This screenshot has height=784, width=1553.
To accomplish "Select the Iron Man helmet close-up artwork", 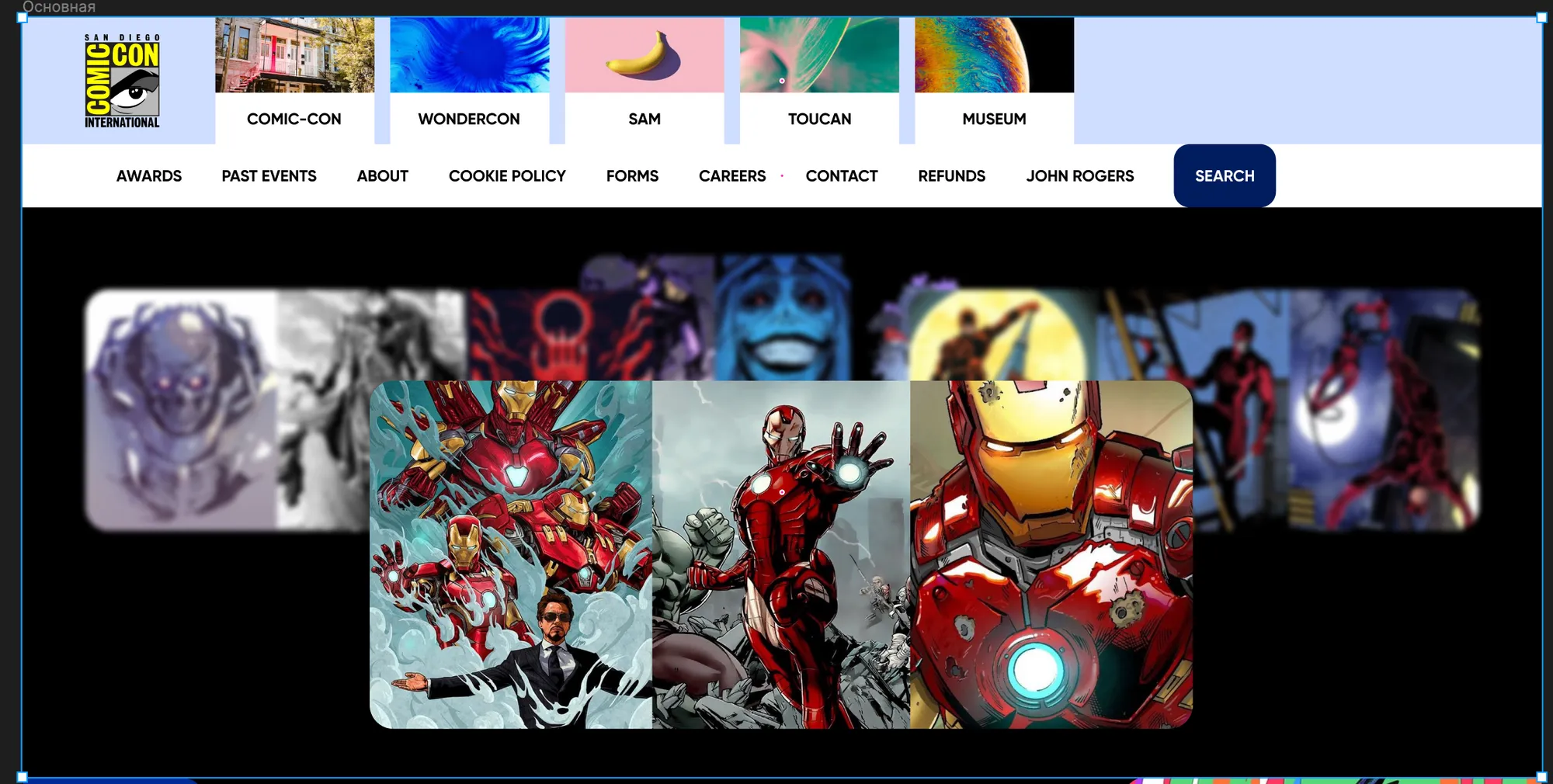I will tap(1051, 554).
